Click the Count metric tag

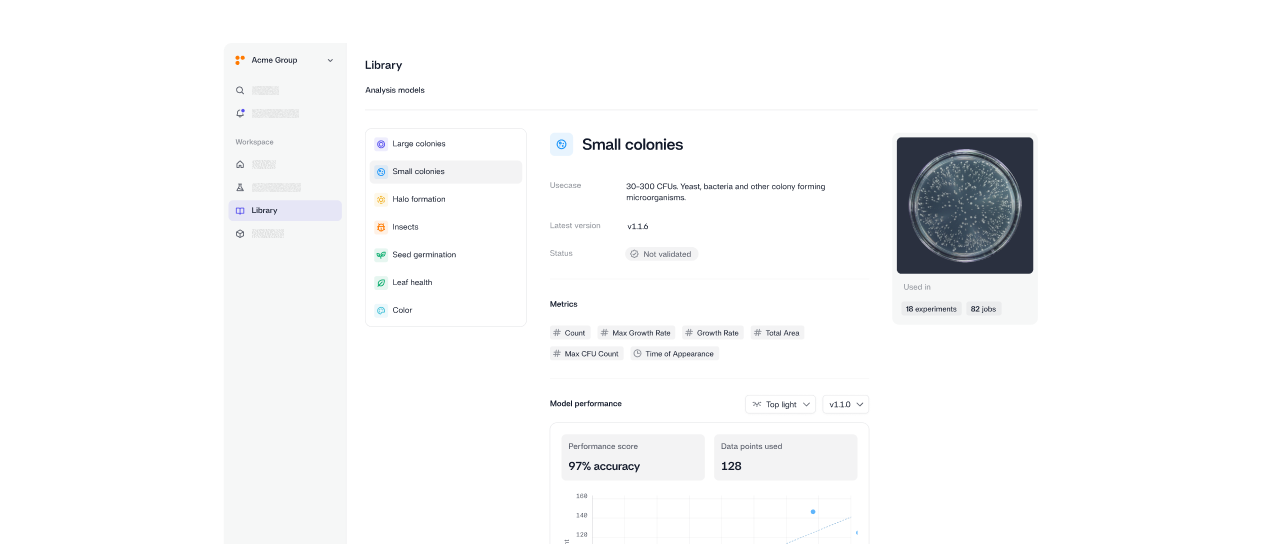pyautogui.click(x=570, y=333)
